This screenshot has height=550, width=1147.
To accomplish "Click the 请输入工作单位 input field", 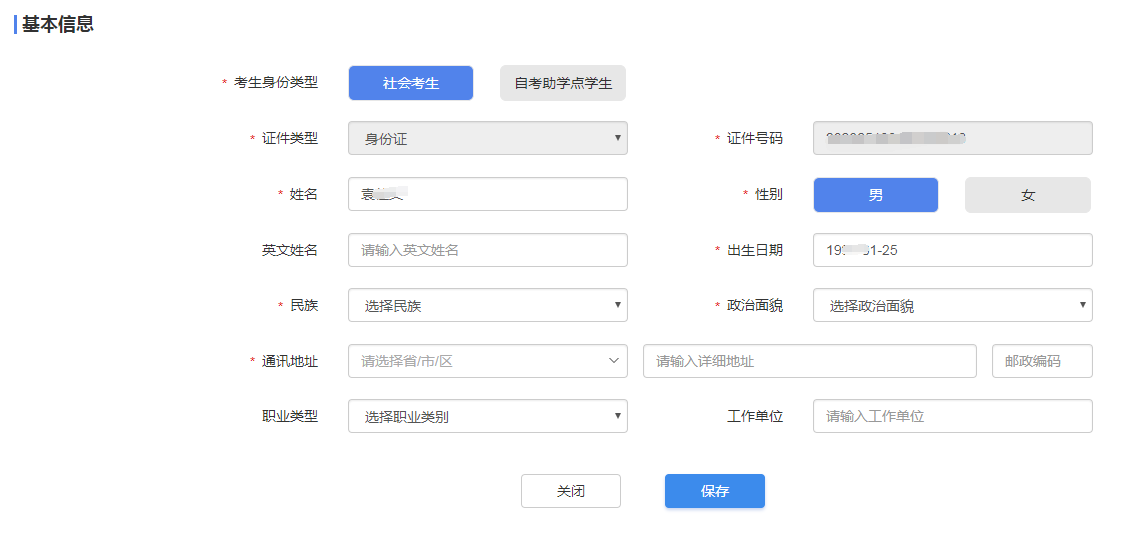I will [x=952, y=416].
